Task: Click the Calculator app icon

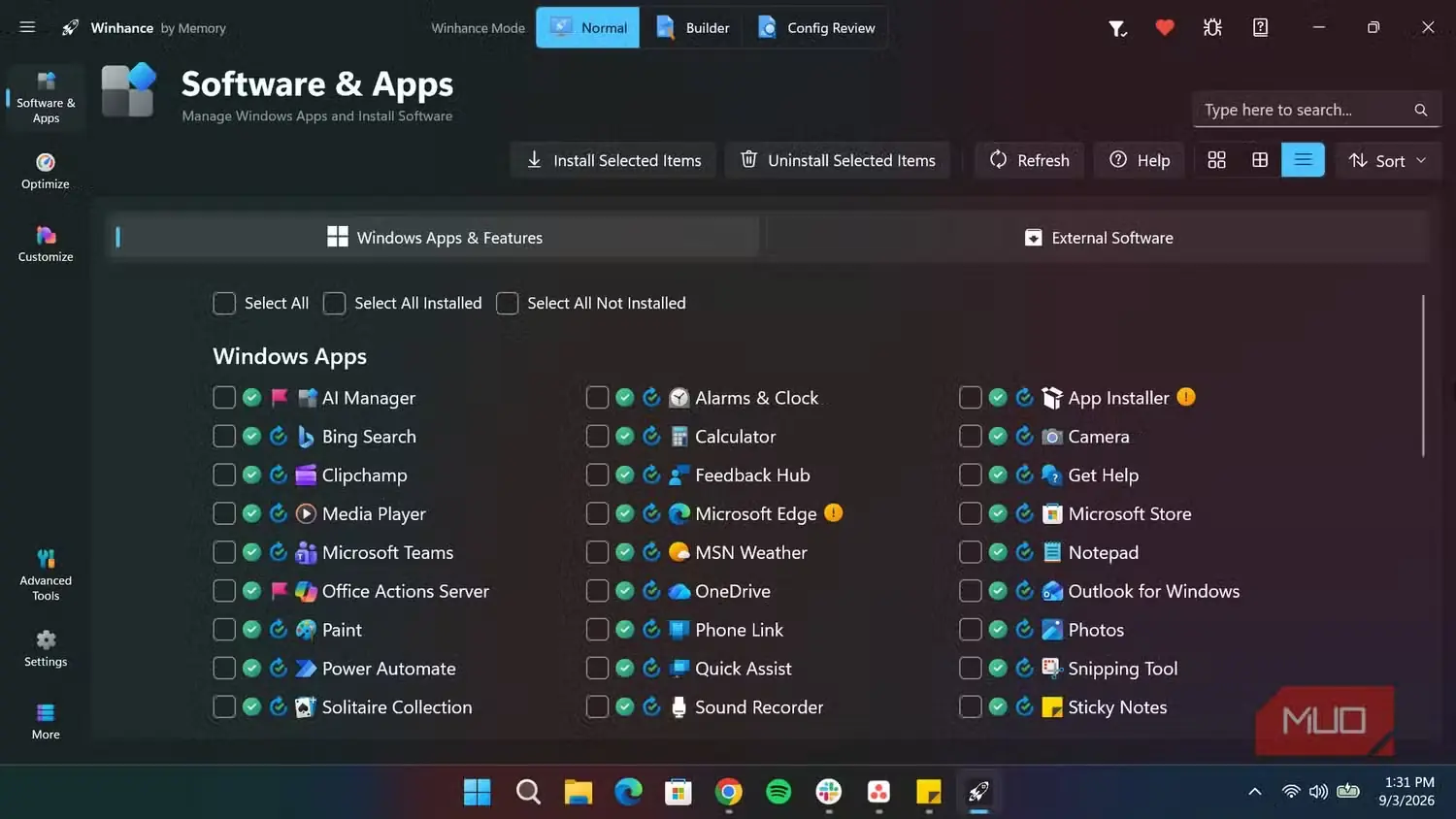Action: pos(679,437)
